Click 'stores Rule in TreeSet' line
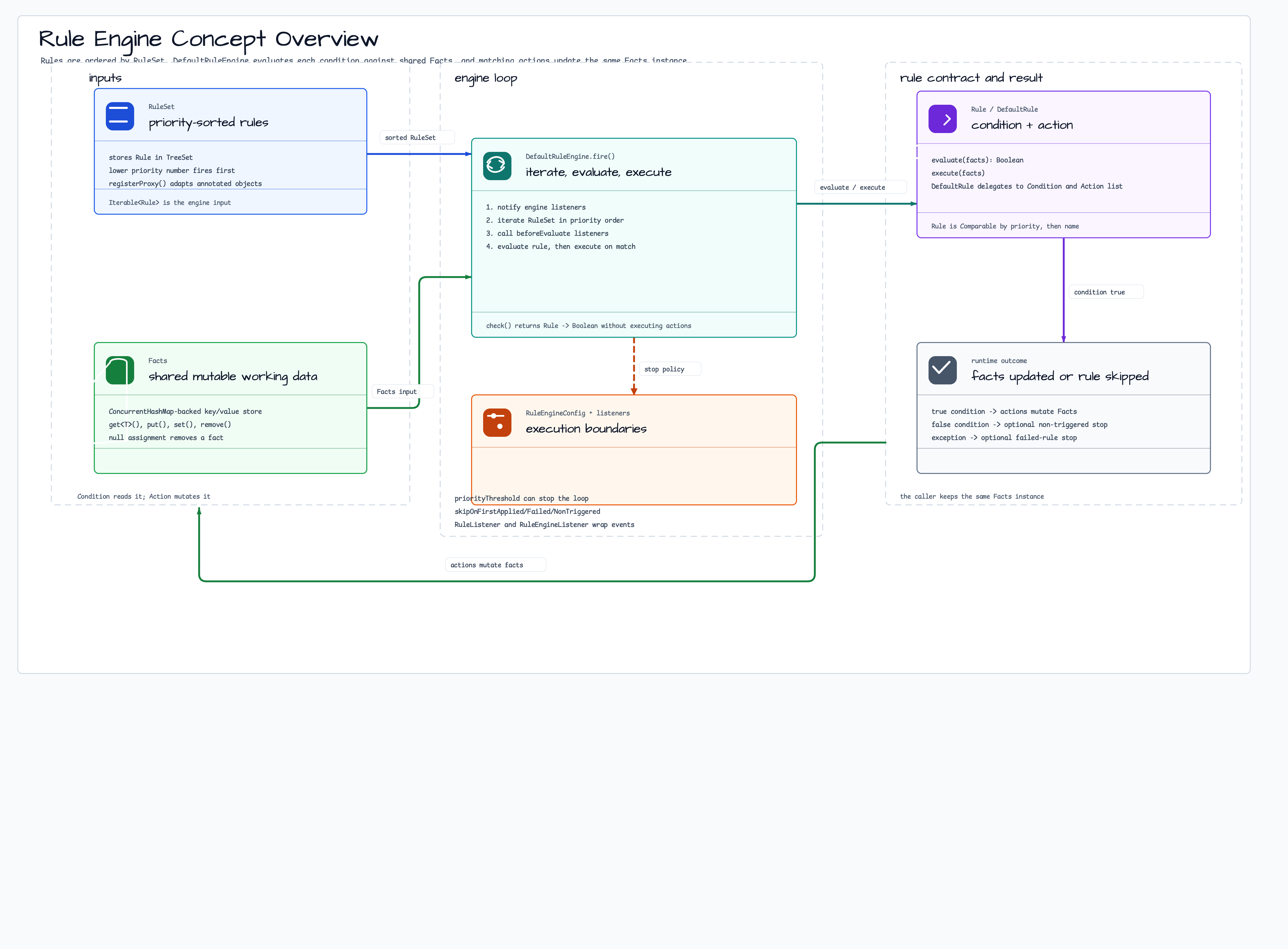The height and width of the screenshot is (949, 1288). pyautogui.click(x=151, y=157)
